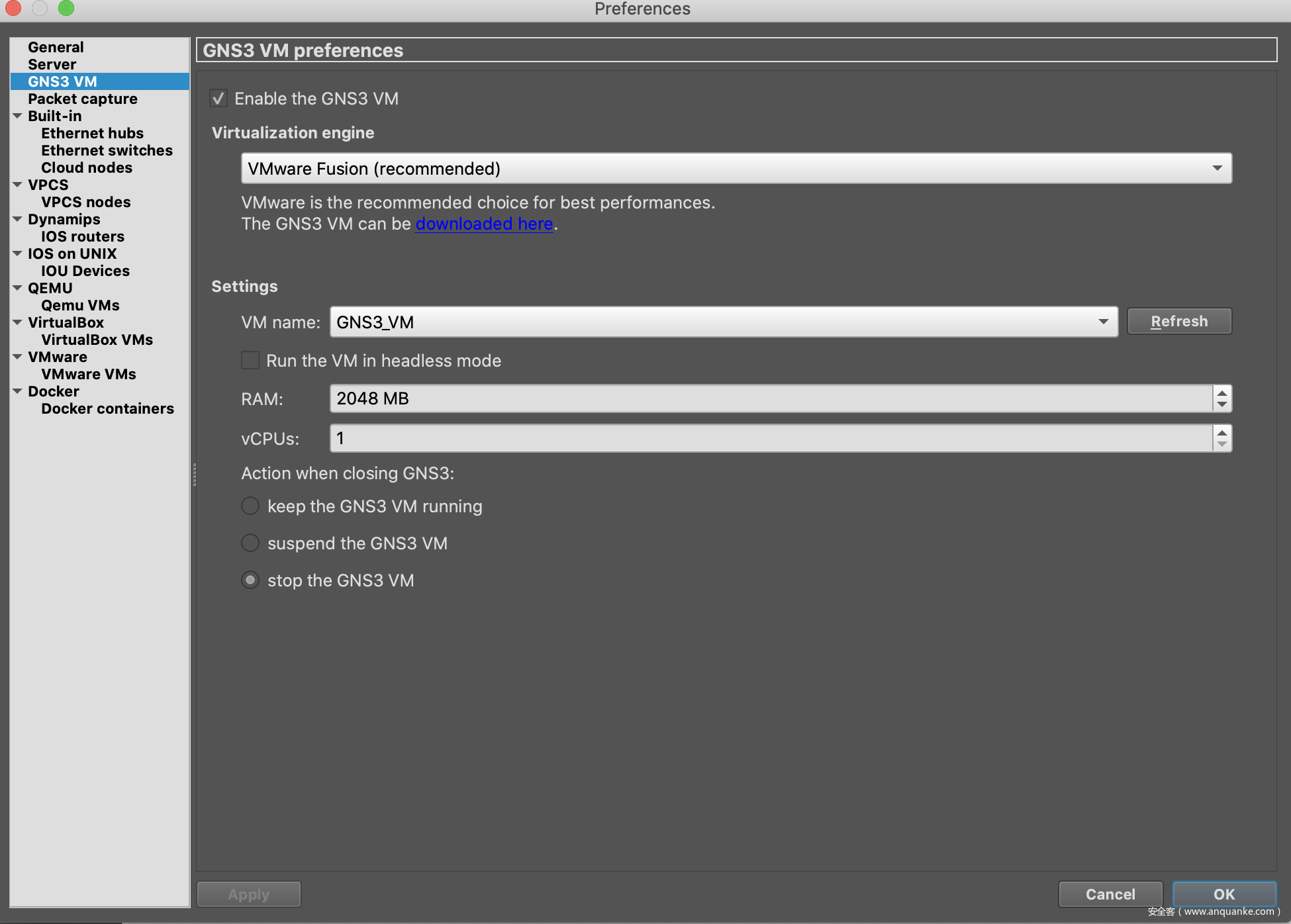1291x924 pixels.
Task: Confirm settings with OK button
Action: tap(1223, 894)
